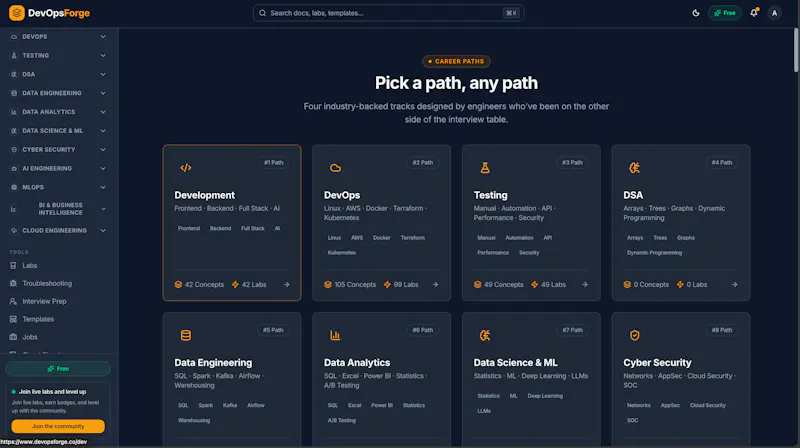Click the Terraform tag in DevOps card

pos(412,238)
